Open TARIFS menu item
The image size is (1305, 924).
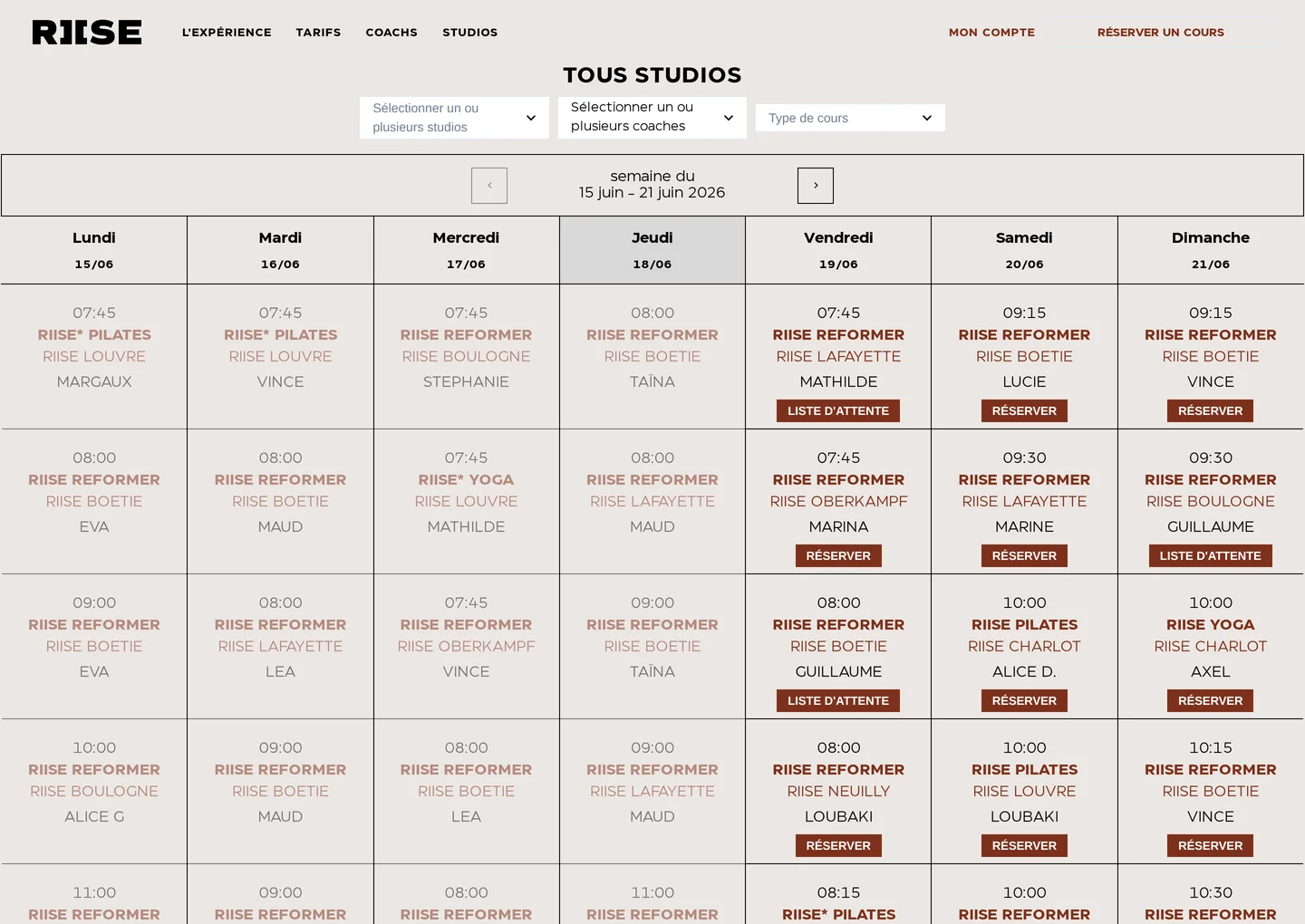[x=318, y=33]
